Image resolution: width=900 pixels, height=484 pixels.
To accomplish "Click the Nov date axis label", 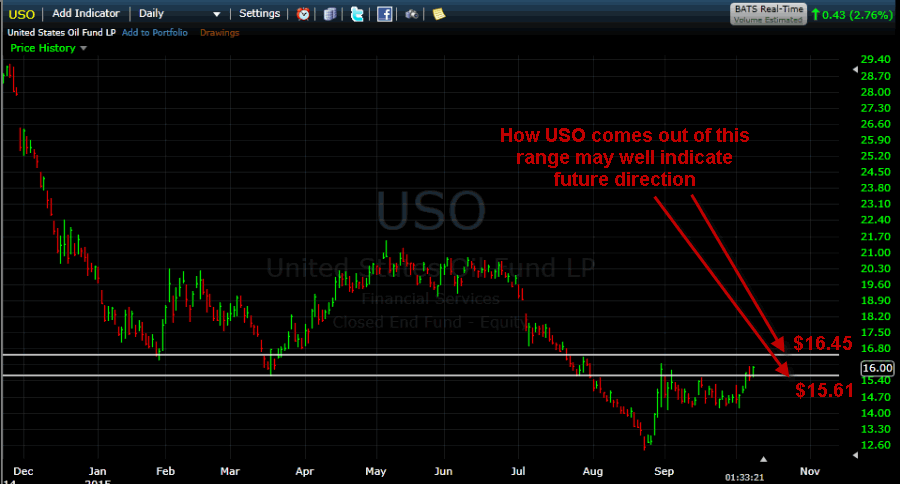I will [x=810, y=471].
